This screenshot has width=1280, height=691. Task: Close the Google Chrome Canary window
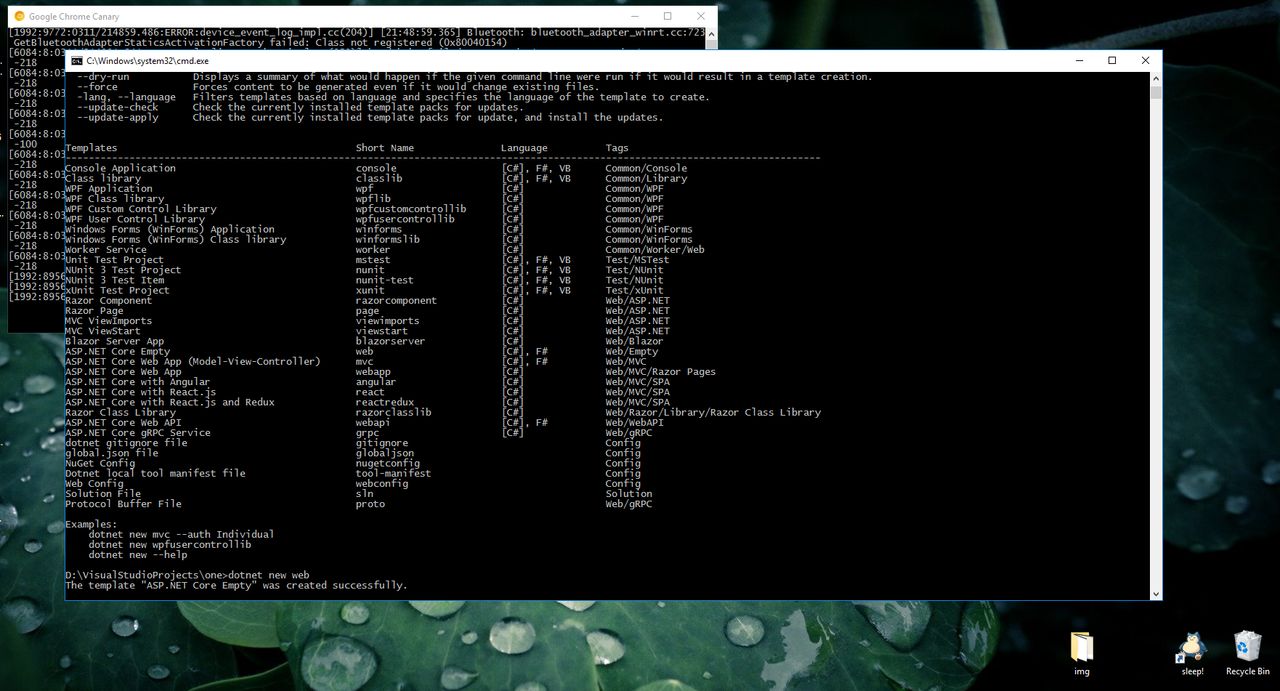pyautogui.click(x=701, y=16)
